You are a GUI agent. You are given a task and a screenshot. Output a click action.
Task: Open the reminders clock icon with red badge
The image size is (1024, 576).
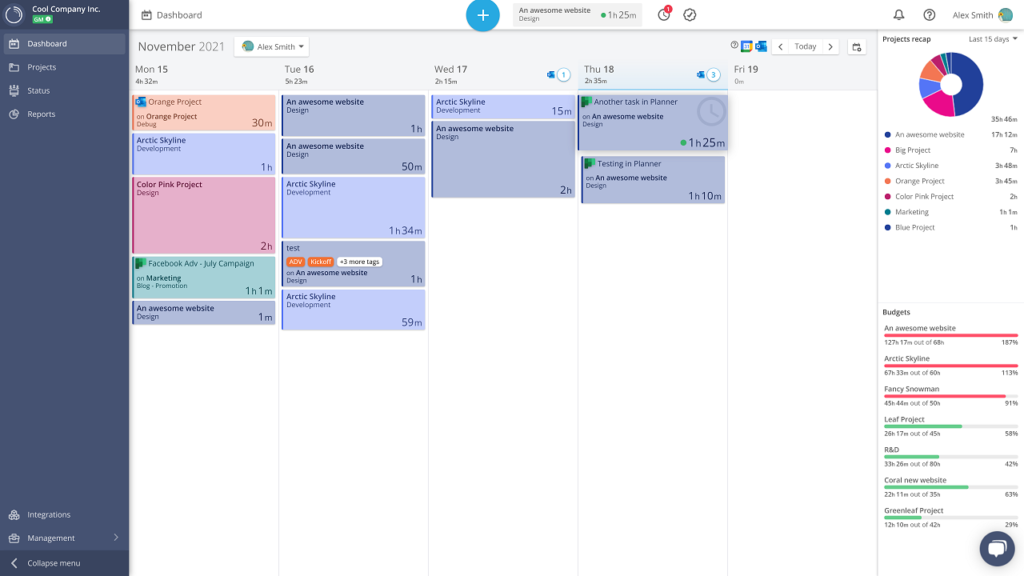pyautogui.click(x=662, y=14)
